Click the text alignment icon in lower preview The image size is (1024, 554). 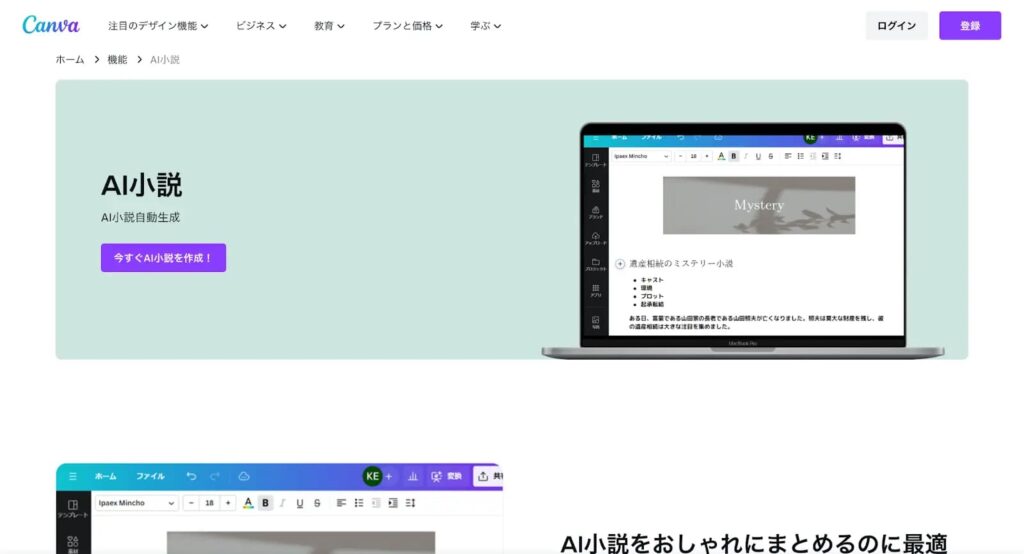[341, 503]
